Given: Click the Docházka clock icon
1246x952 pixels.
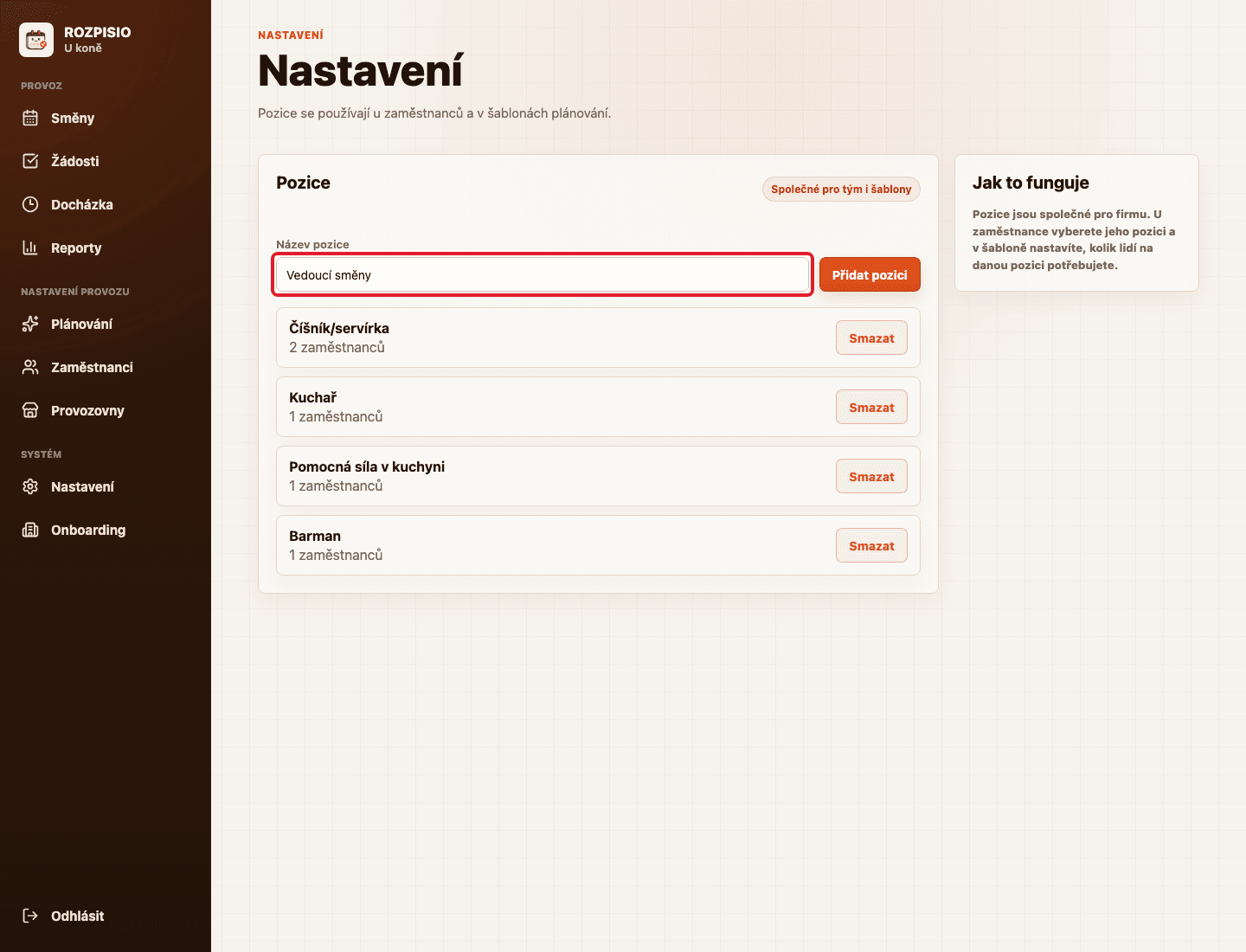Looking at the screenshot, I should click(30, 204).
